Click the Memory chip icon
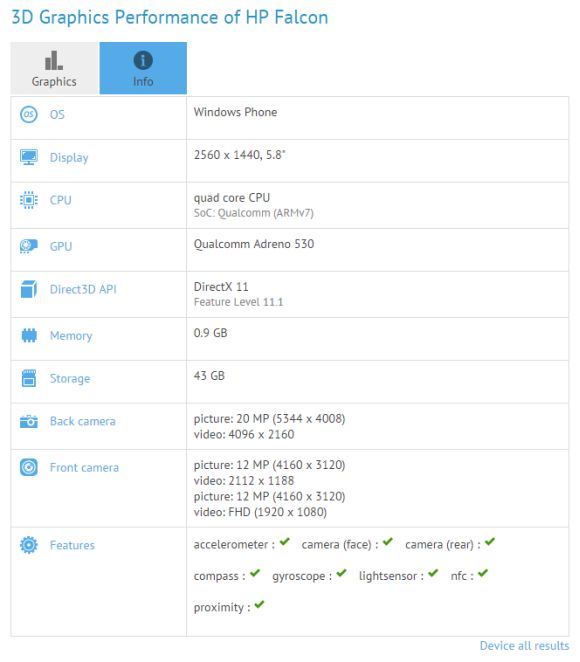The height and width of the screenshot is (662, 580). (29, 336)
